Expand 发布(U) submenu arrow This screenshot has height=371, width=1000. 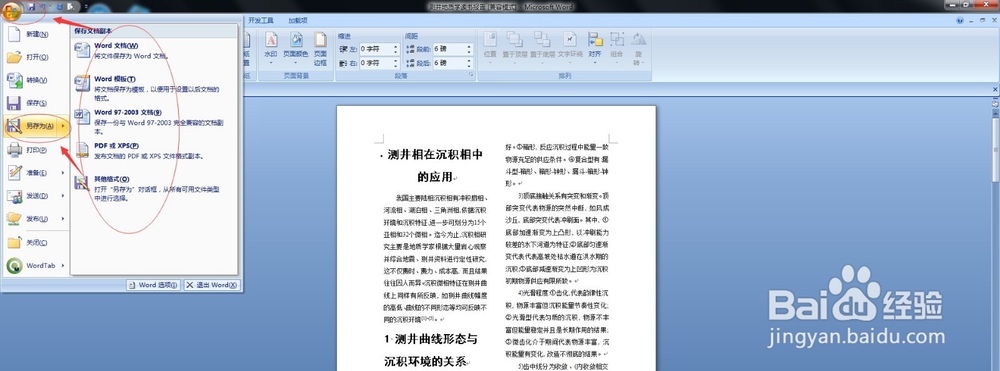click(x=62, y=219)
